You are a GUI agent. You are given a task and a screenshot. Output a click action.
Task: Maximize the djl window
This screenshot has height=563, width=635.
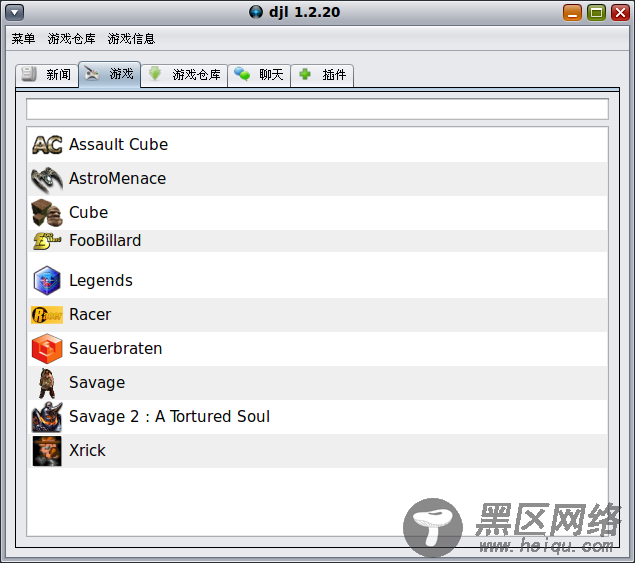point(597,13)
